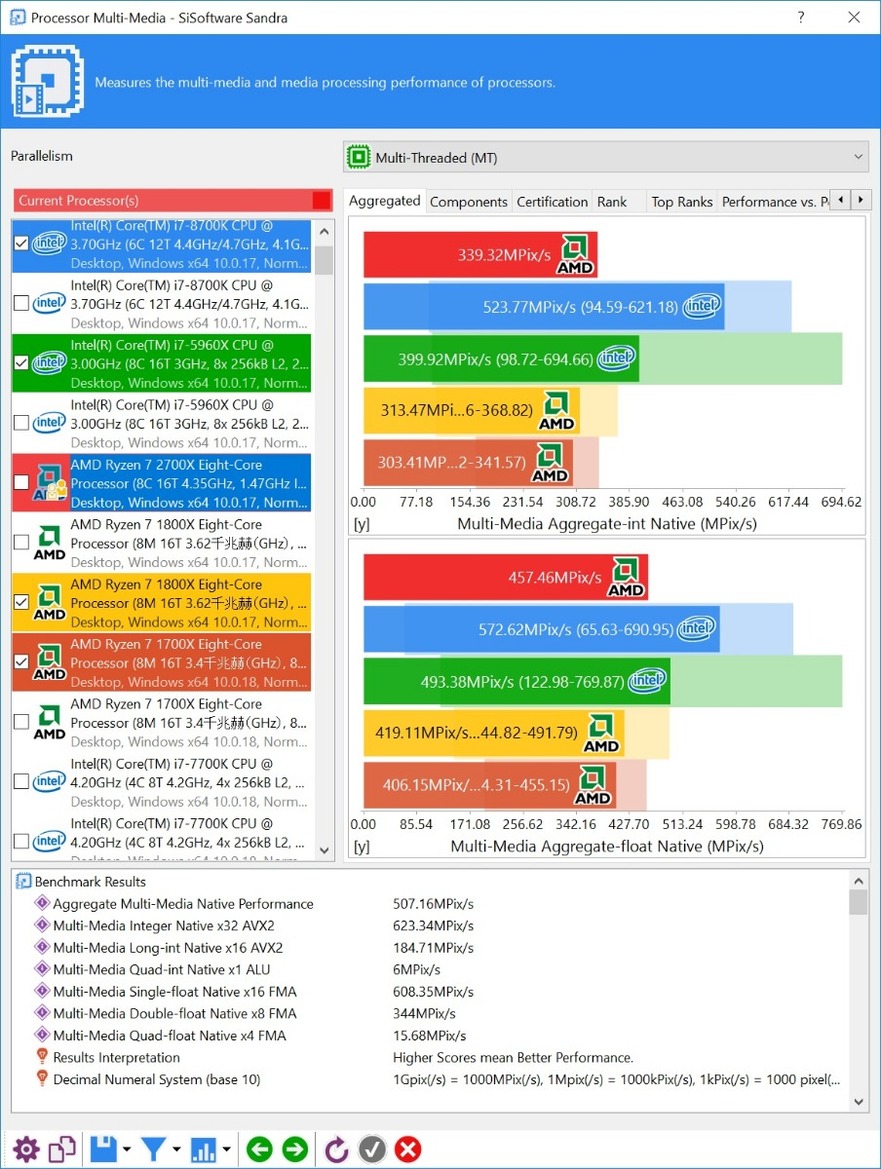Screen dimensions: 881x1169
Task: Click the Benchmark Results scrollbar thumb
Action: [x=859, y=902]
